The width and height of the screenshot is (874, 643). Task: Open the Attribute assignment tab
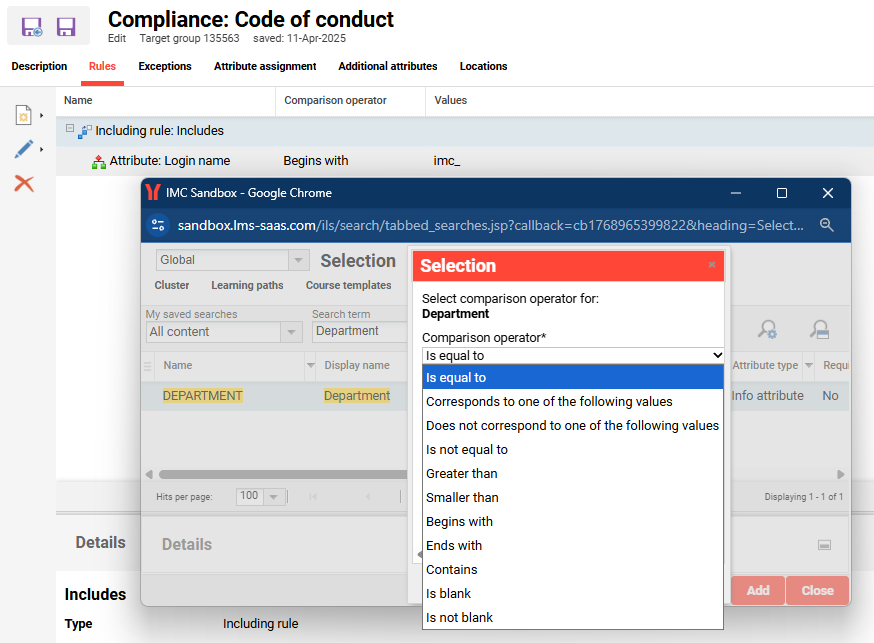(x=265, y=66)
